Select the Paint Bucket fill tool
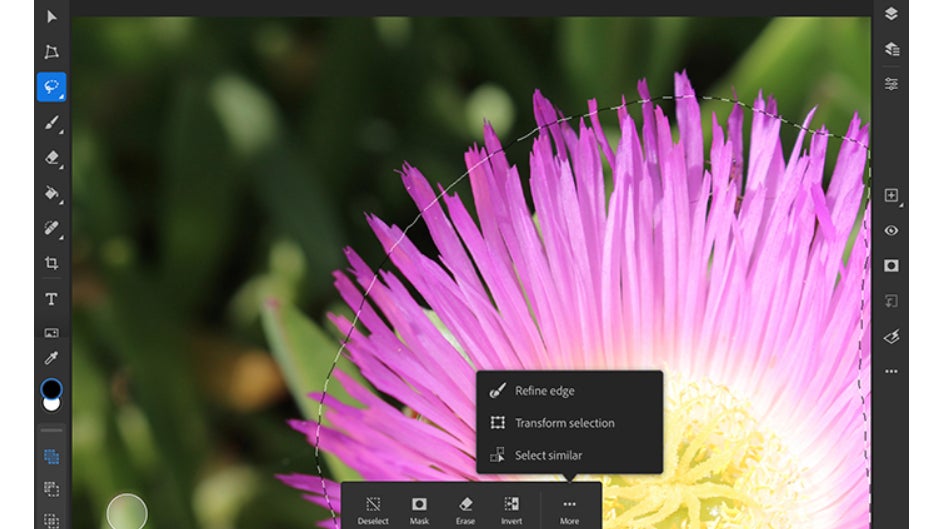Screen dimensions: 940x529 [52, 193]
